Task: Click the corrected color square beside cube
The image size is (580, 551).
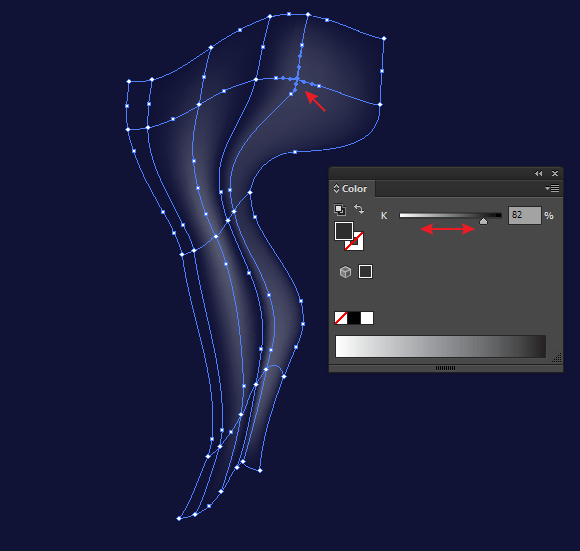Action: click(365, 272)
